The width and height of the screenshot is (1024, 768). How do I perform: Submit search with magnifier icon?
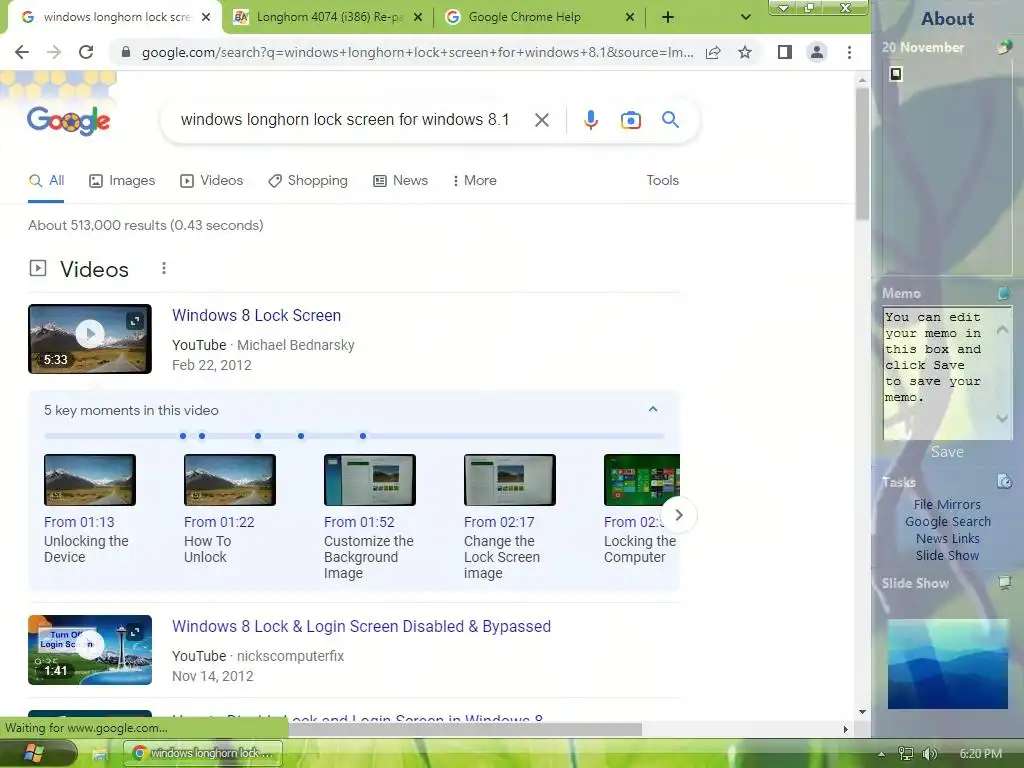[670, 120]
